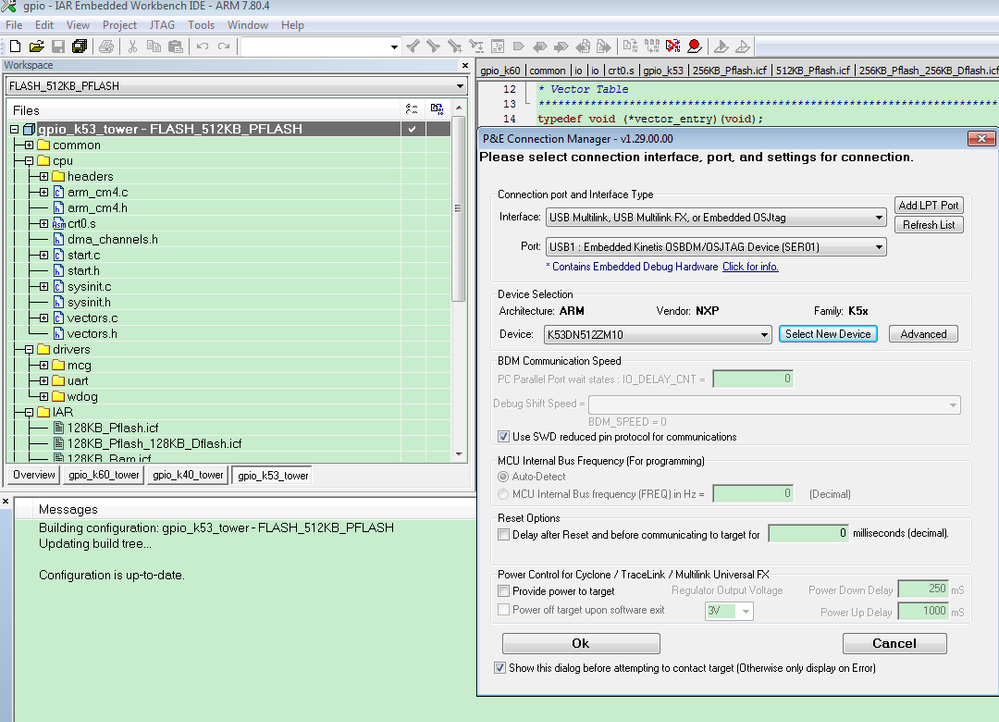This screenshot has width=999, height=722.
Task: Click the Make toolbar icon
Action: (652, 47)
